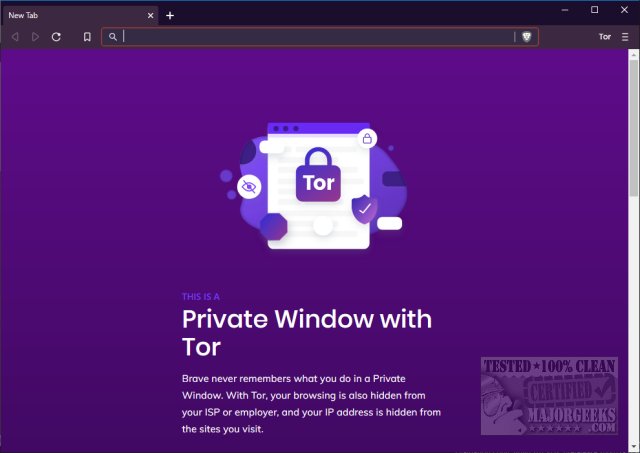Click the scrollbar down arrow
Screen dimensions: 640x453
634,447
